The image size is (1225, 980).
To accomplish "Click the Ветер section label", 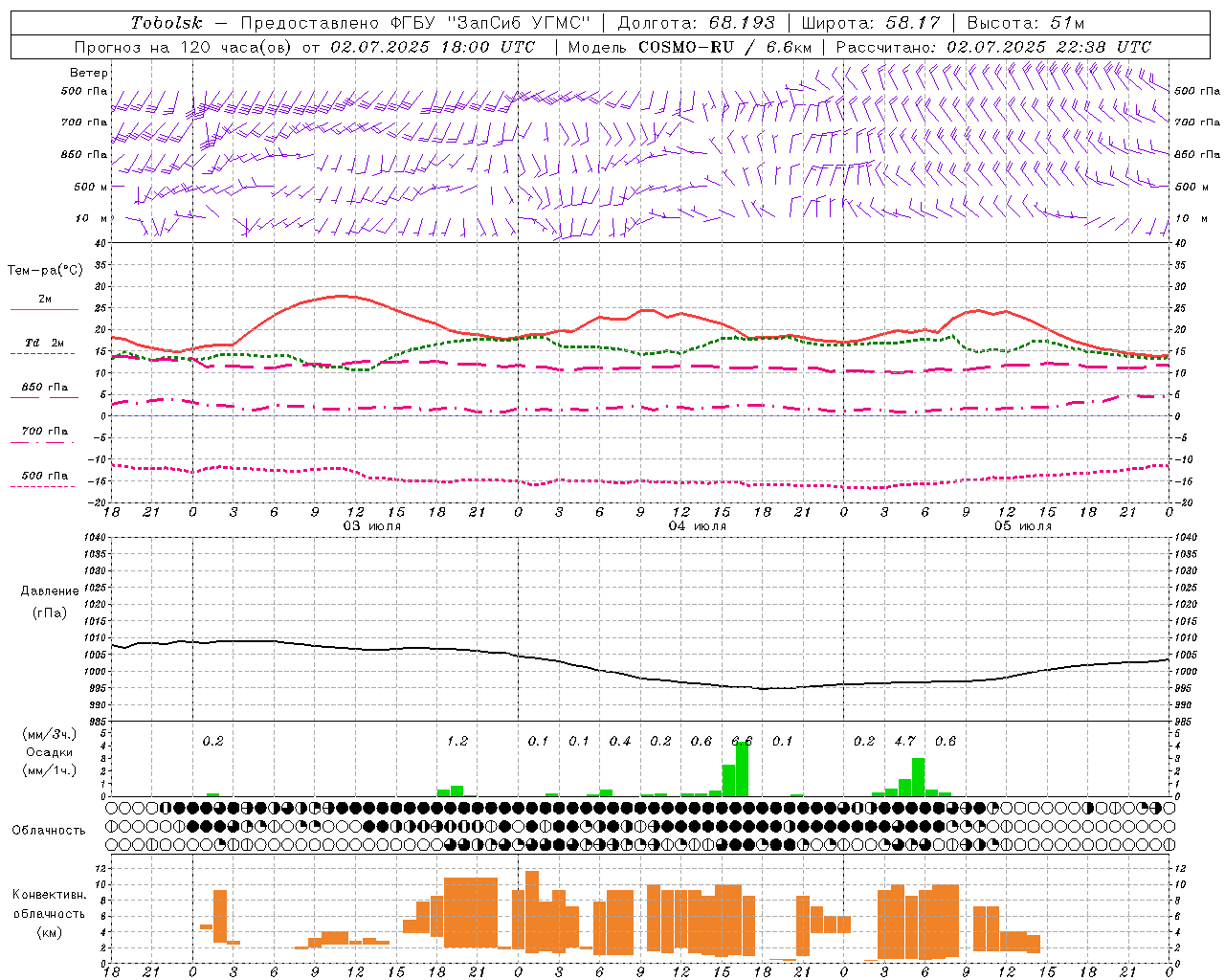I will click(89, 73).
